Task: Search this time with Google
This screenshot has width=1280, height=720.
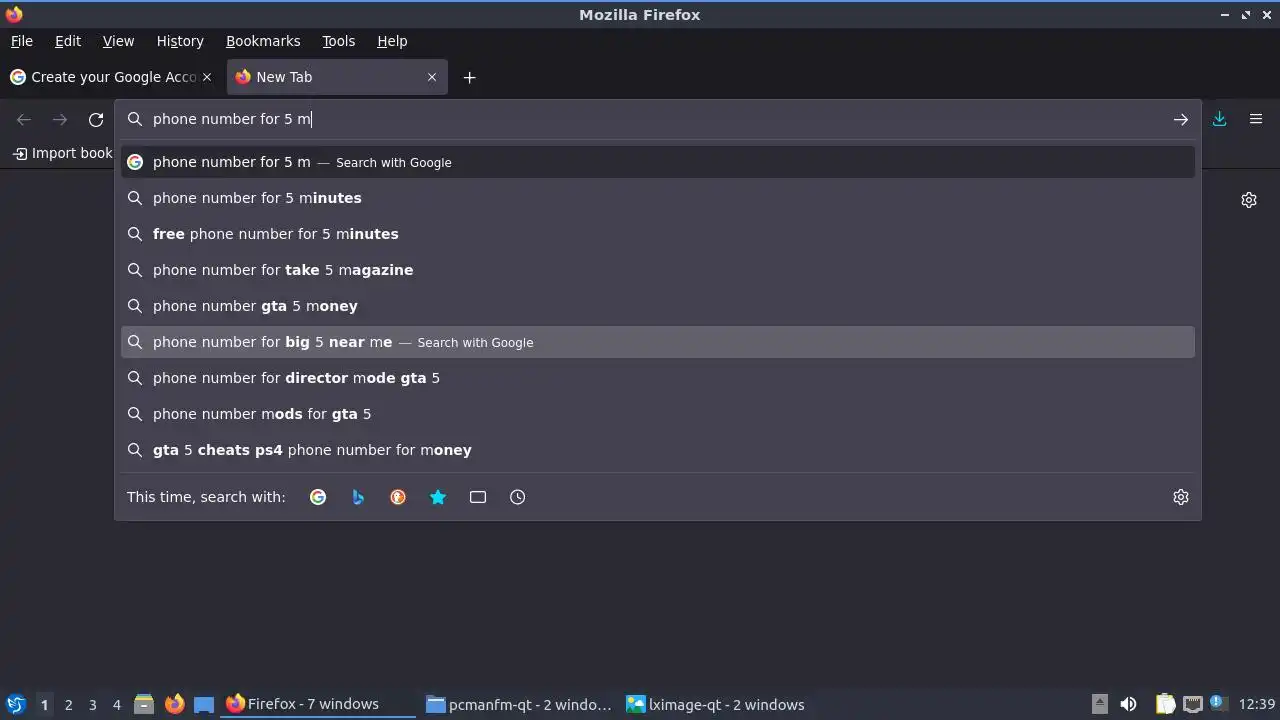Action: click(318, 497)
